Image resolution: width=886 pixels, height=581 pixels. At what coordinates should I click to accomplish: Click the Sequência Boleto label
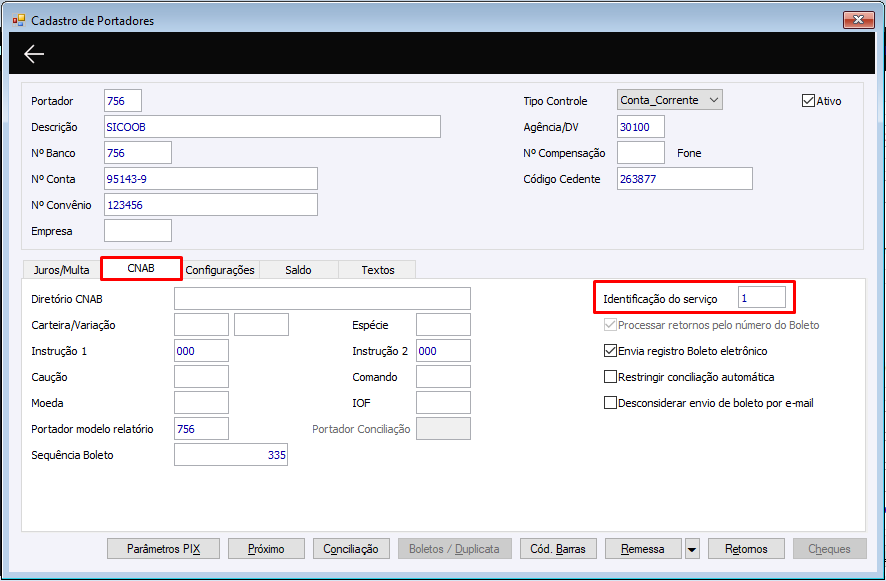(72, 455)
